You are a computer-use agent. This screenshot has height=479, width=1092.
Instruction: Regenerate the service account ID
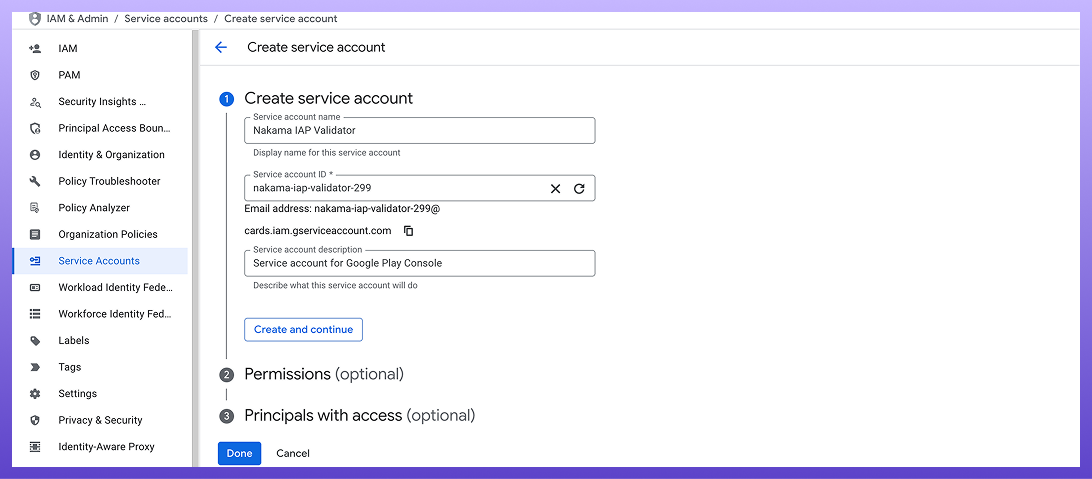coord(579,188)
